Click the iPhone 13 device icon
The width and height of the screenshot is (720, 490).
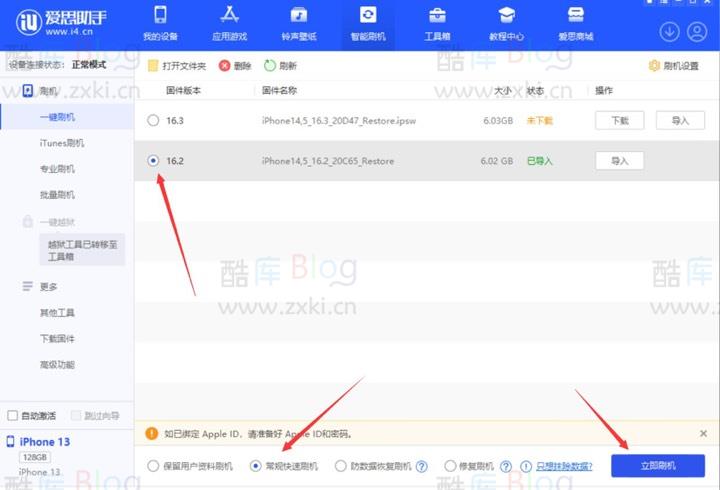[x=10, y=441]
